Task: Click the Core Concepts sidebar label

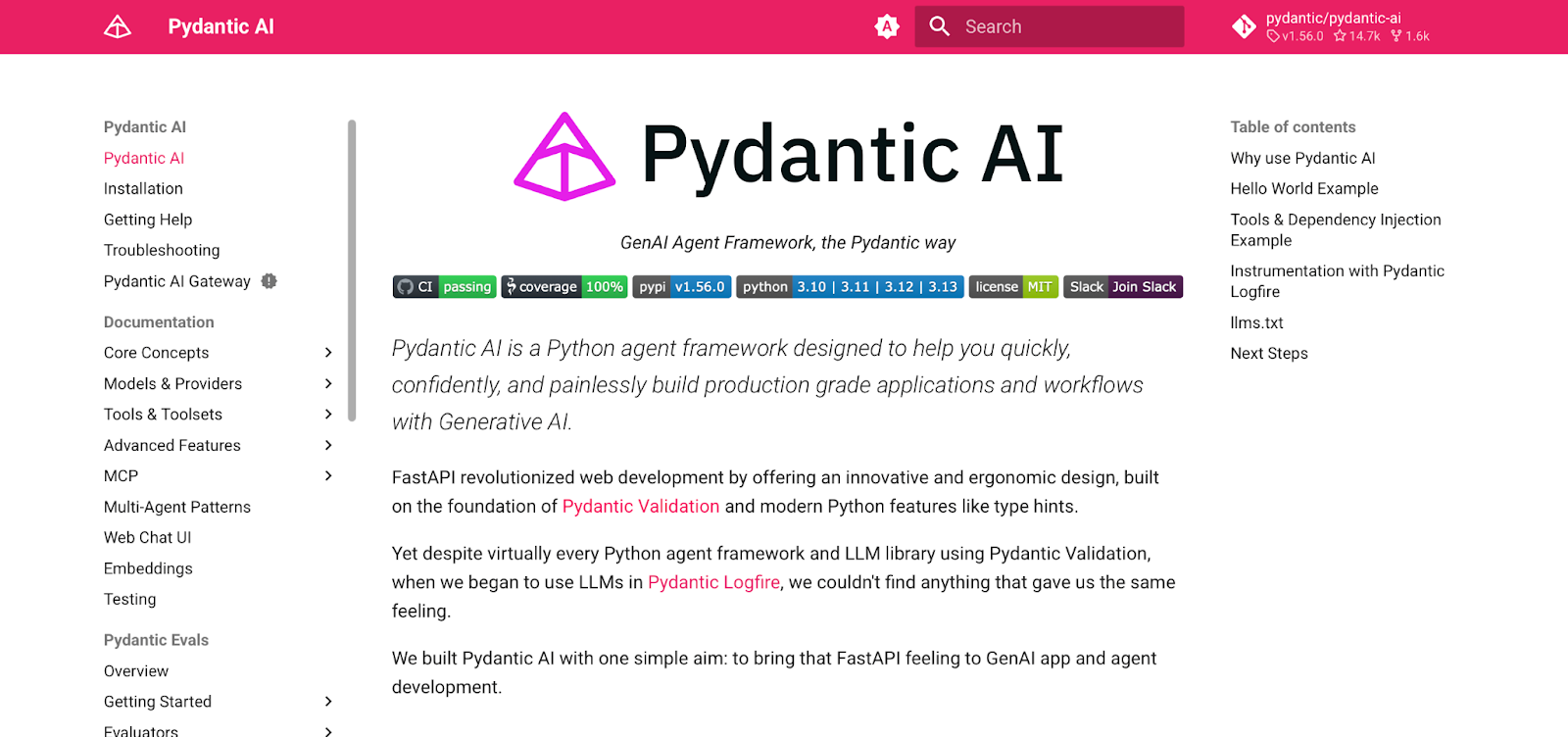Action: pyautogui.click(x=157, y=353)
